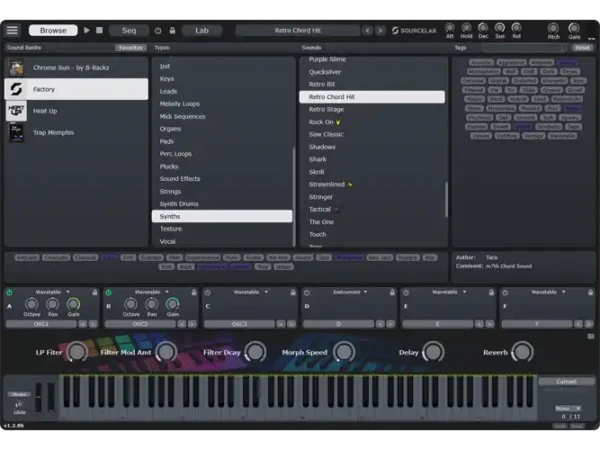Select the Heat Up sound bank

point(76,111)
